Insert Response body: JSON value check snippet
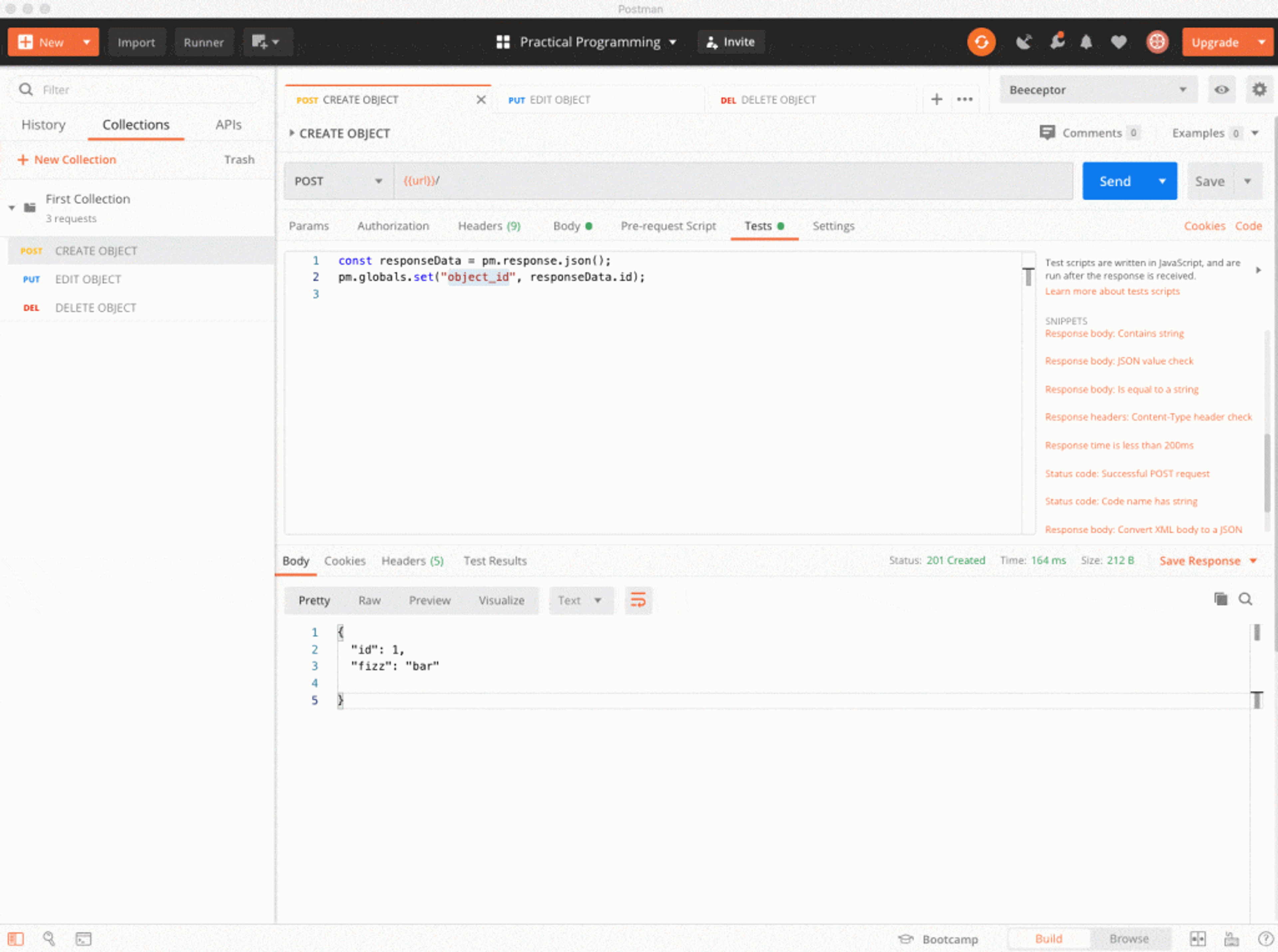 tap(1119, 361)
